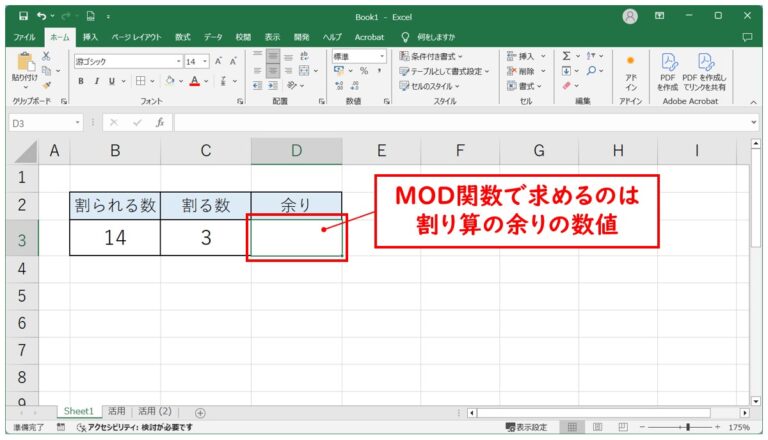Click the PDFを作成 Acrobat icon

(669, 72)
